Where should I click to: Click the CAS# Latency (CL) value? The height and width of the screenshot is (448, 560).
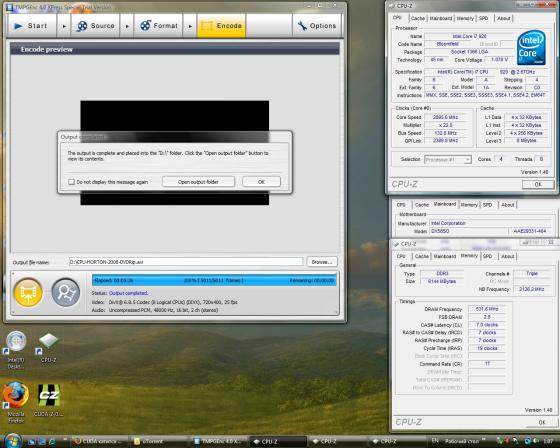tap(487, 325)
